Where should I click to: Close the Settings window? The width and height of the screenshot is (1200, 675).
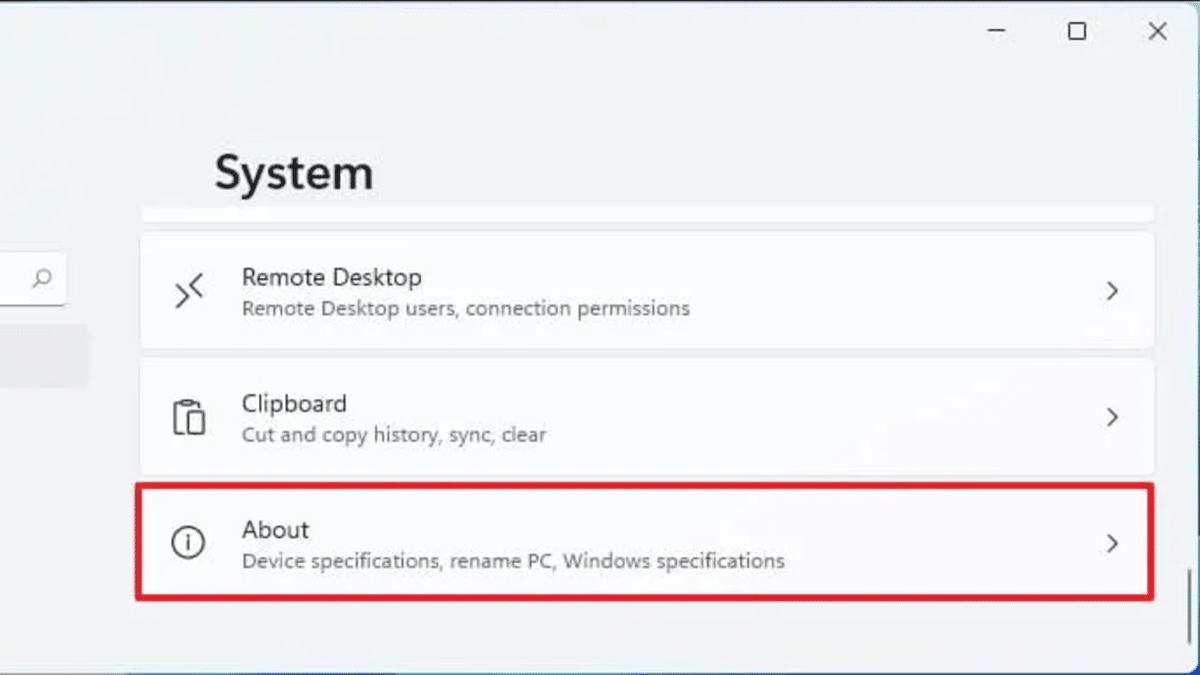(1157, 32)
